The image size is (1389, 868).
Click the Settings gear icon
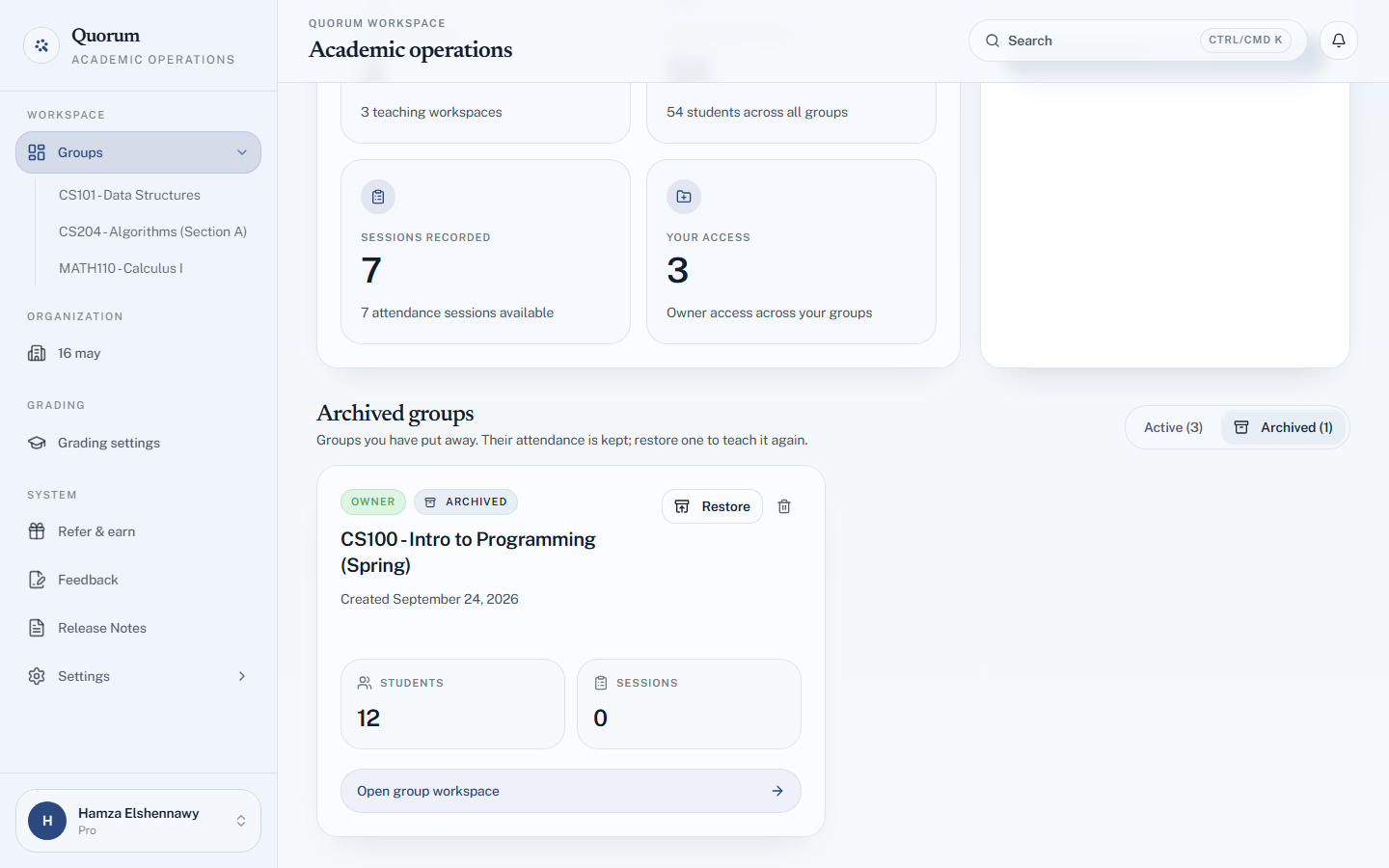click(x=37, y=676)
